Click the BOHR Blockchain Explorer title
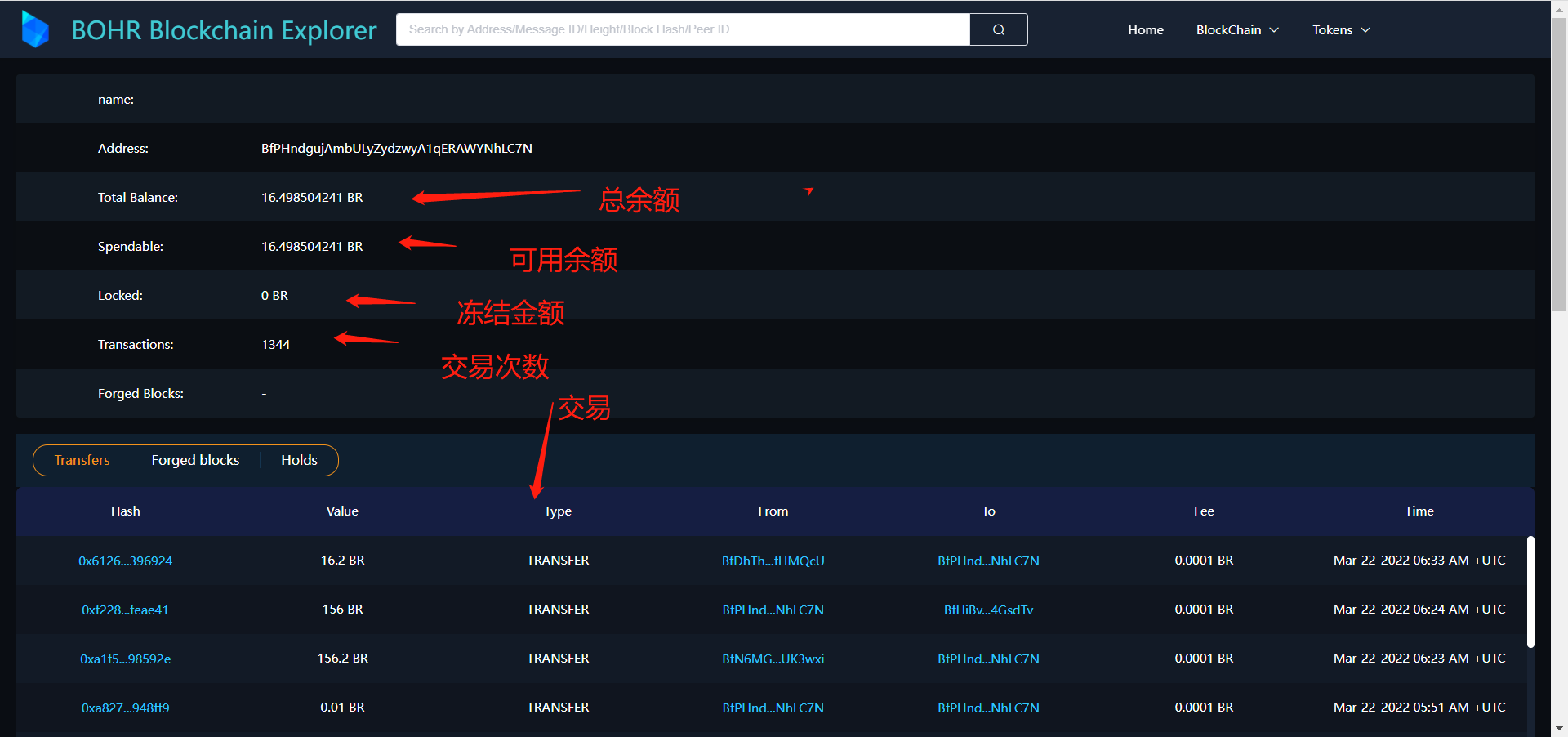Screen dimensions: 1568x737 coord(224,30)
